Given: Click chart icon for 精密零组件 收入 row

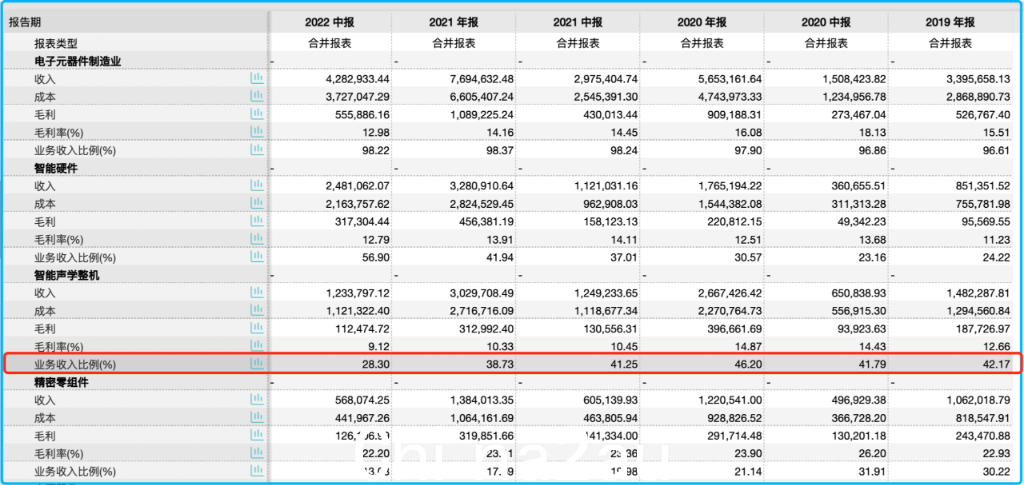Looking at the screenshot, I should (257, 399).
